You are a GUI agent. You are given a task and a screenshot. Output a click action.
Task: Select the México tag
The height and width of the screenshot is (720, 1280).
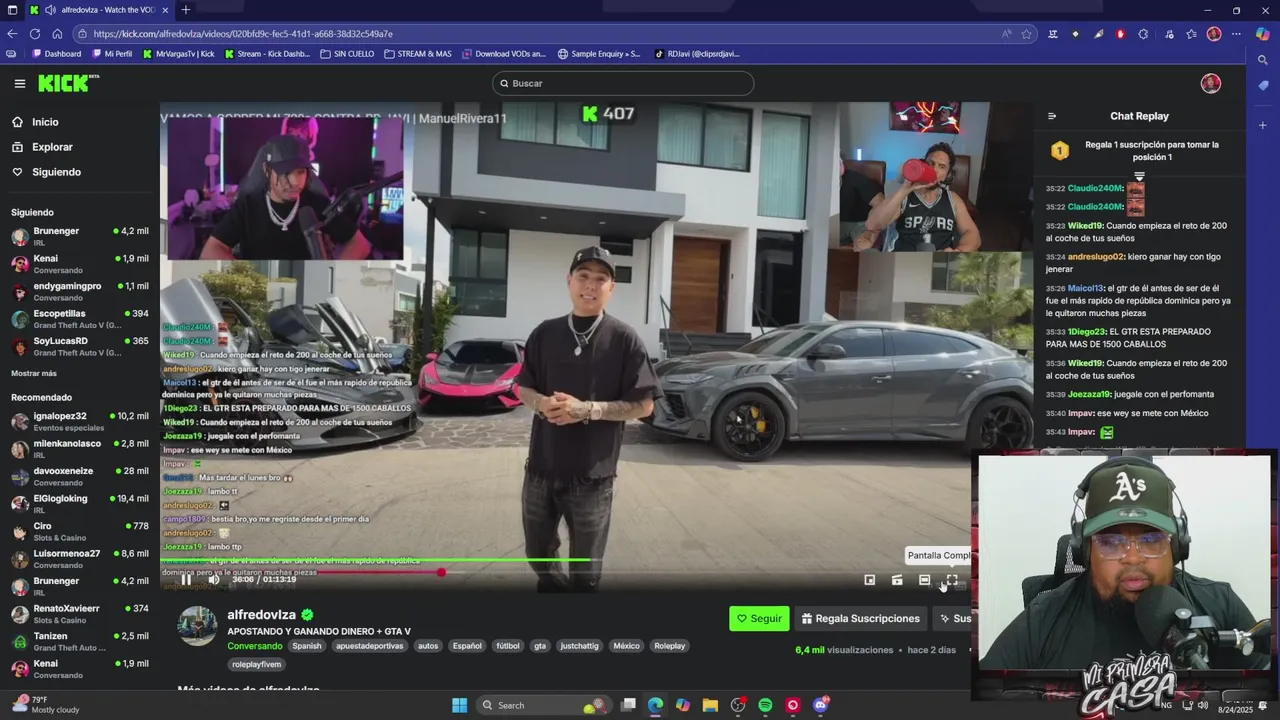626,646
